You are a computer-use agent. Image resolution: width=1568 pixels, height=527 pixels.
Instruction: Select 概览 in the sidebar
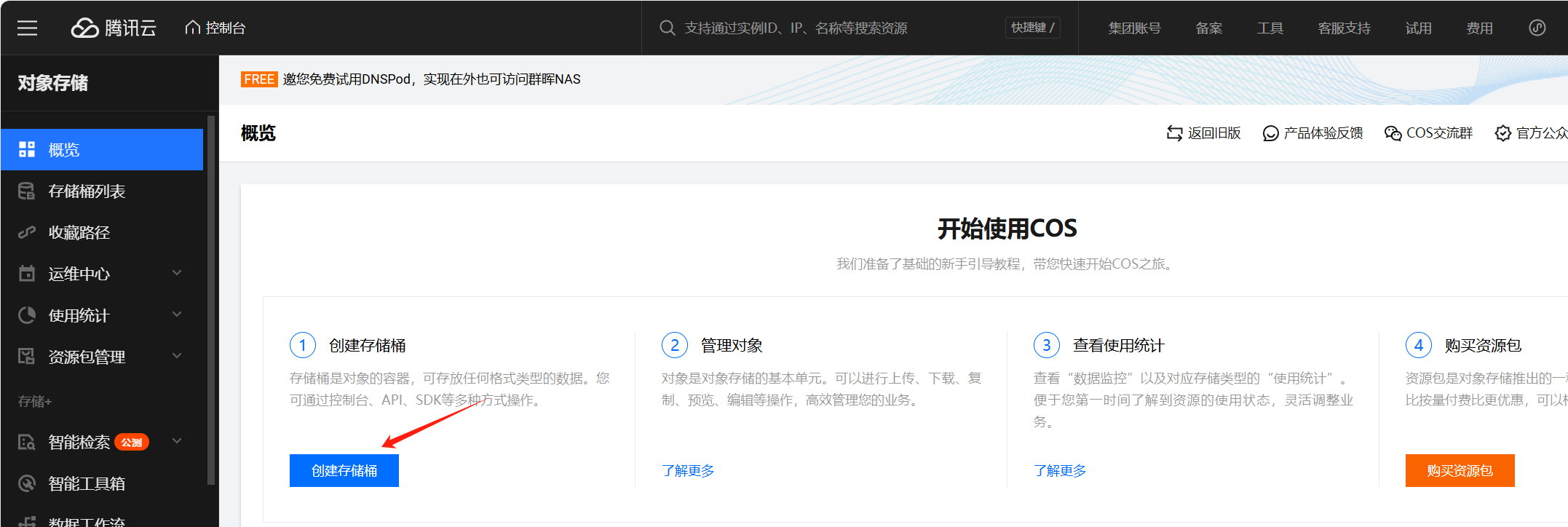(x=102, y=150)
